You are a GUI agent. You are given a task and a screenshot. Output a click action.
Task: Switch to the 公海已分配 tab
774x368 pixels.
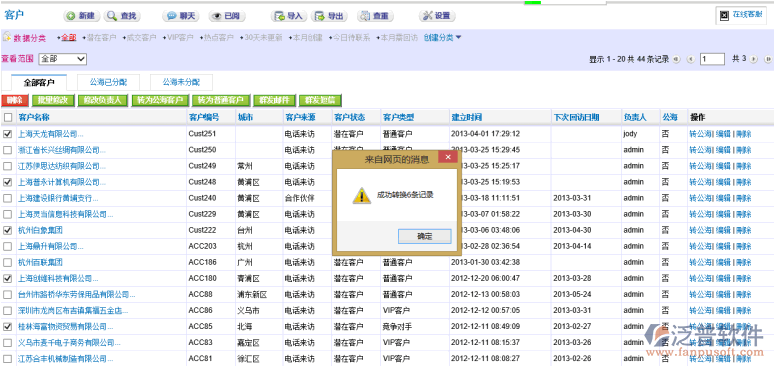tap(108, 82)
